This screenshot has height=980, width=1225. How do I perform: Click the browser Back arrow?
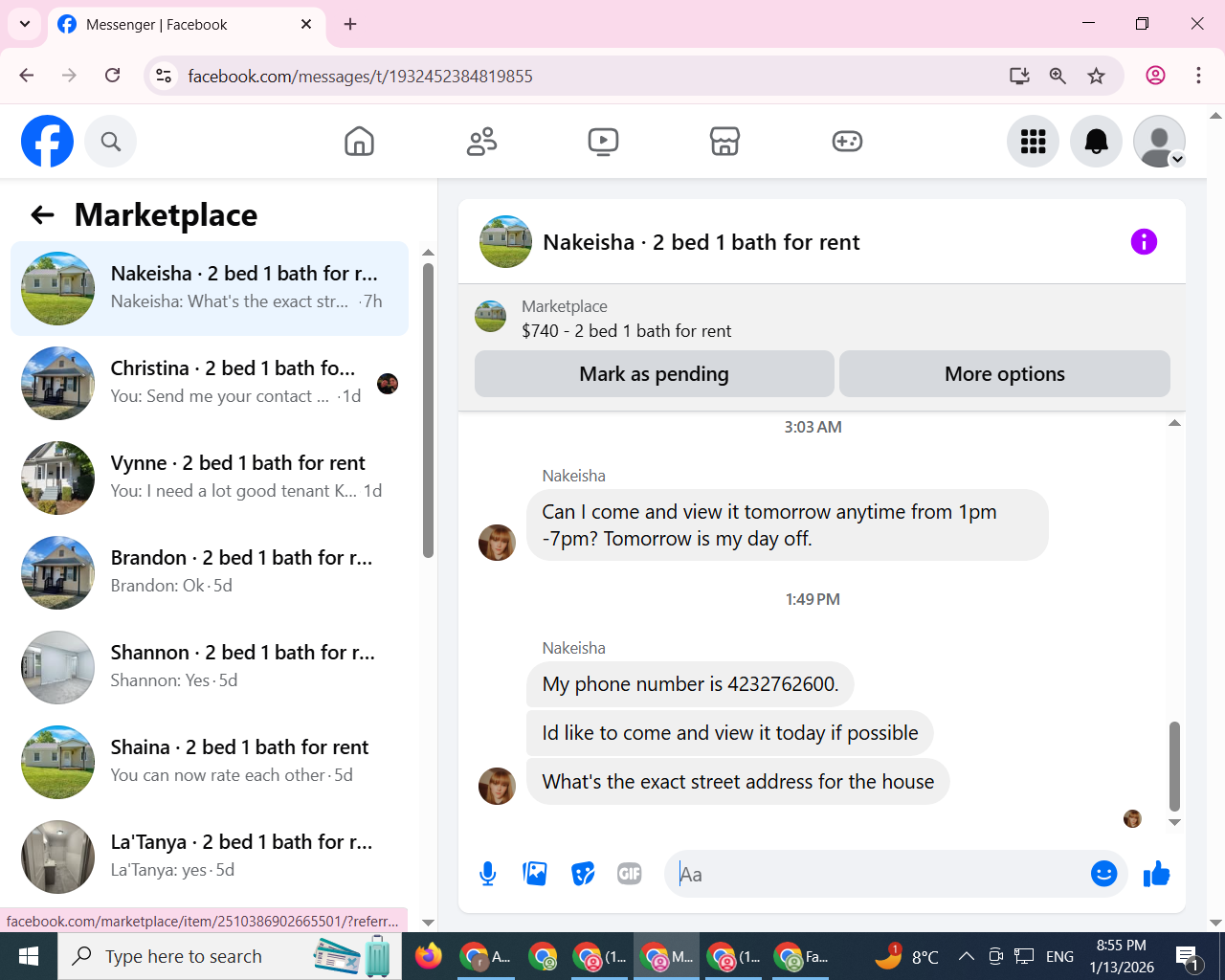pyautogui.click(x=27, y=76)
